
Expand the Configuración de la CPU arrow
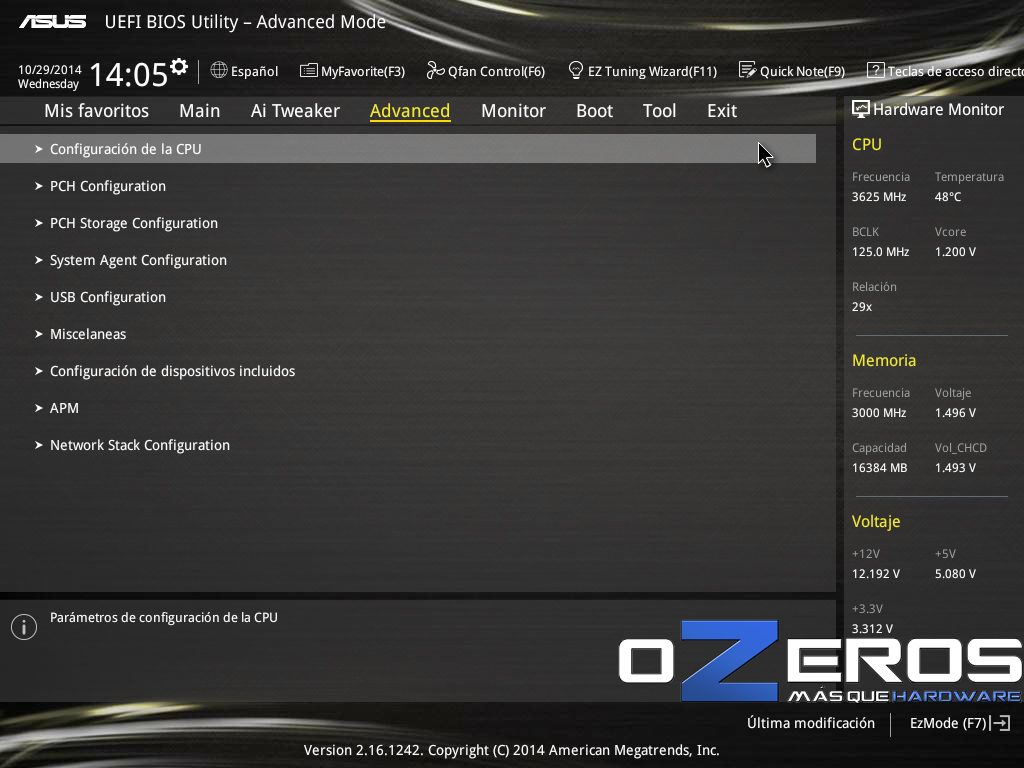point(39,149)
